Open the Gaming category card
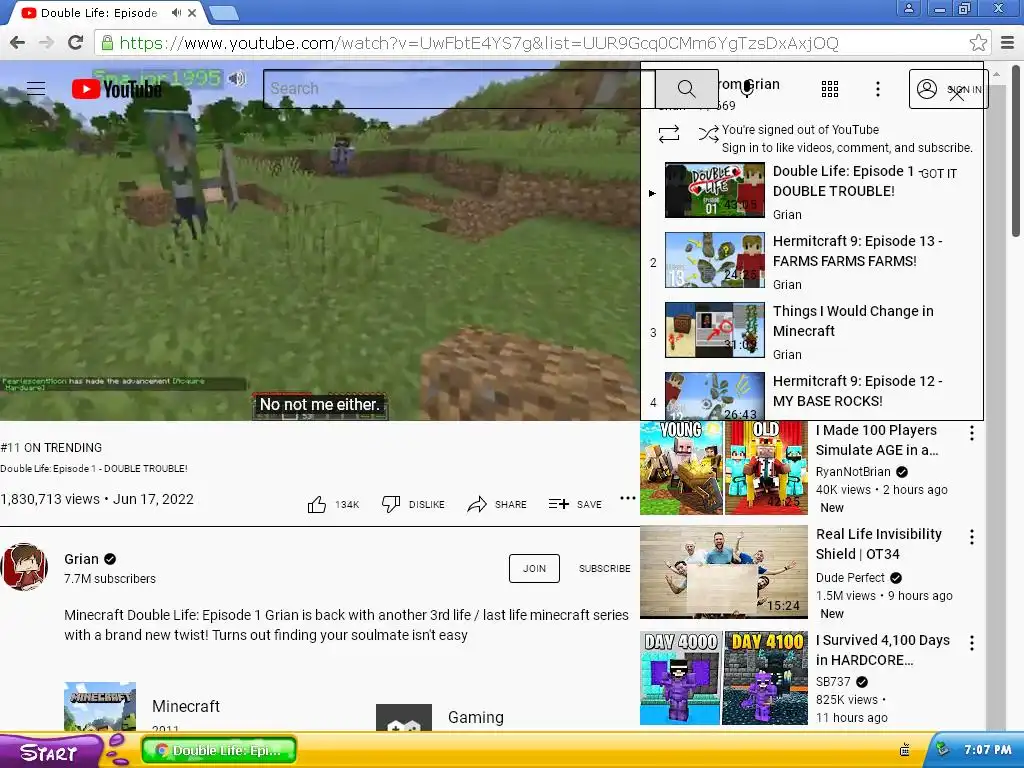Screen dimensions: 1024x768 tap(440, 717)
